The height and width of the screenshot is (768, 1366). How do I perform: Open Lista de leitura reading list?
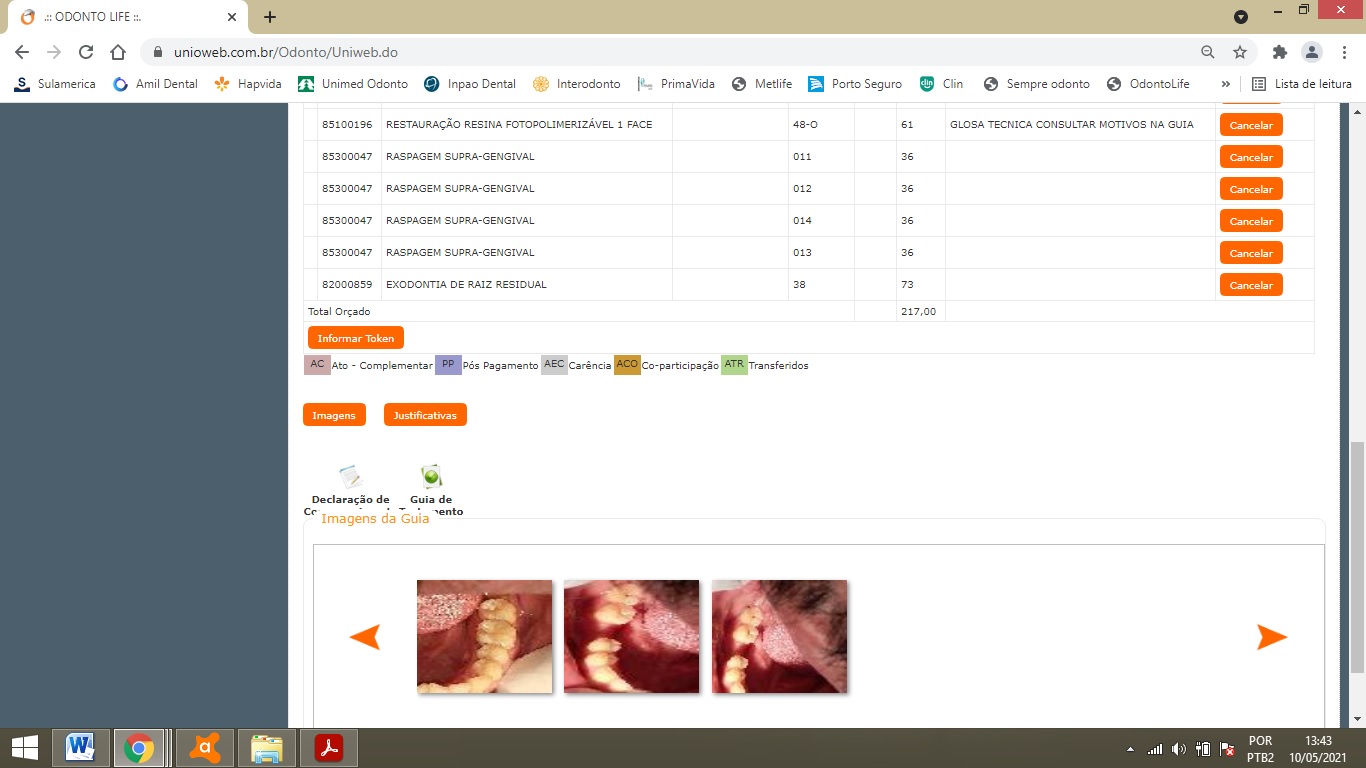tap(1302, 84)
